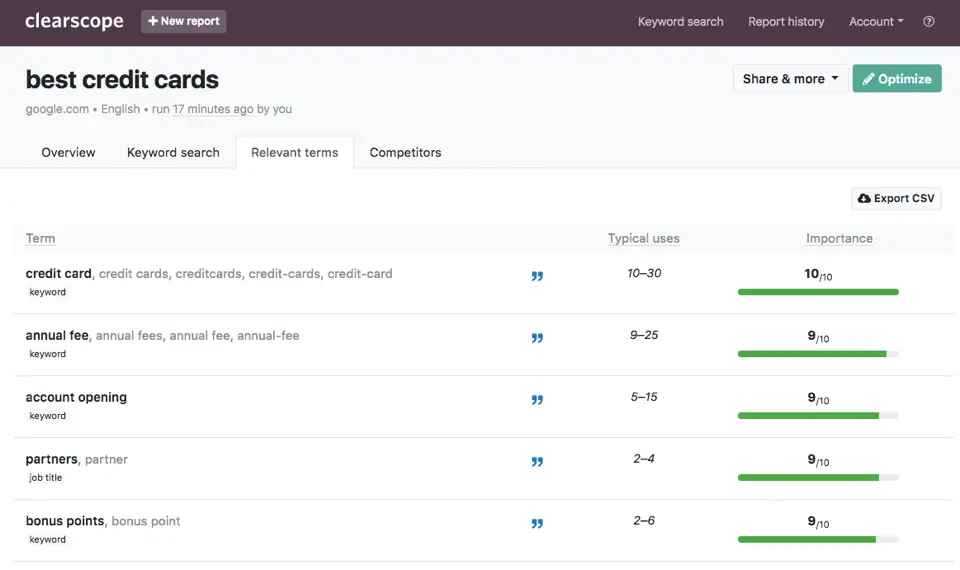Viewport: 960px width, 570px height.
Task: Sort by the Importance column header
Action: coord(839,238)
